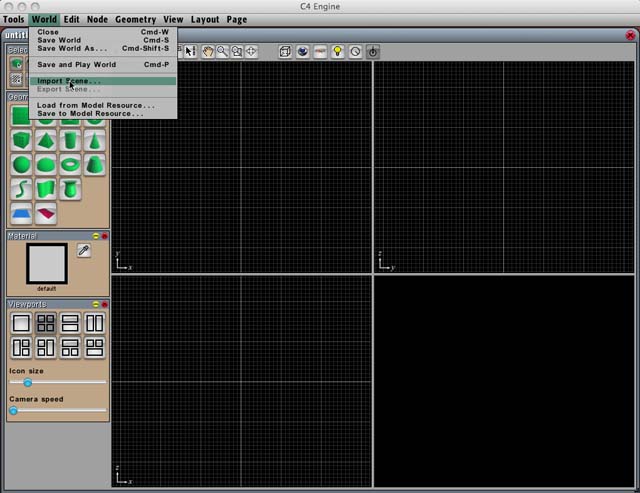This screenshot has height=493, width=640.
Task: Select Save and Play World
Action: coord(76,65)
